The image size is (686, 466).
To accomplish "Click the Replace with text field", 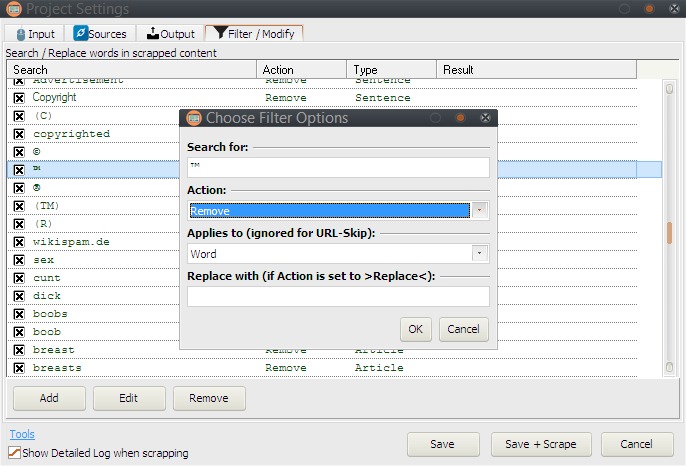I will pos(338,297).
